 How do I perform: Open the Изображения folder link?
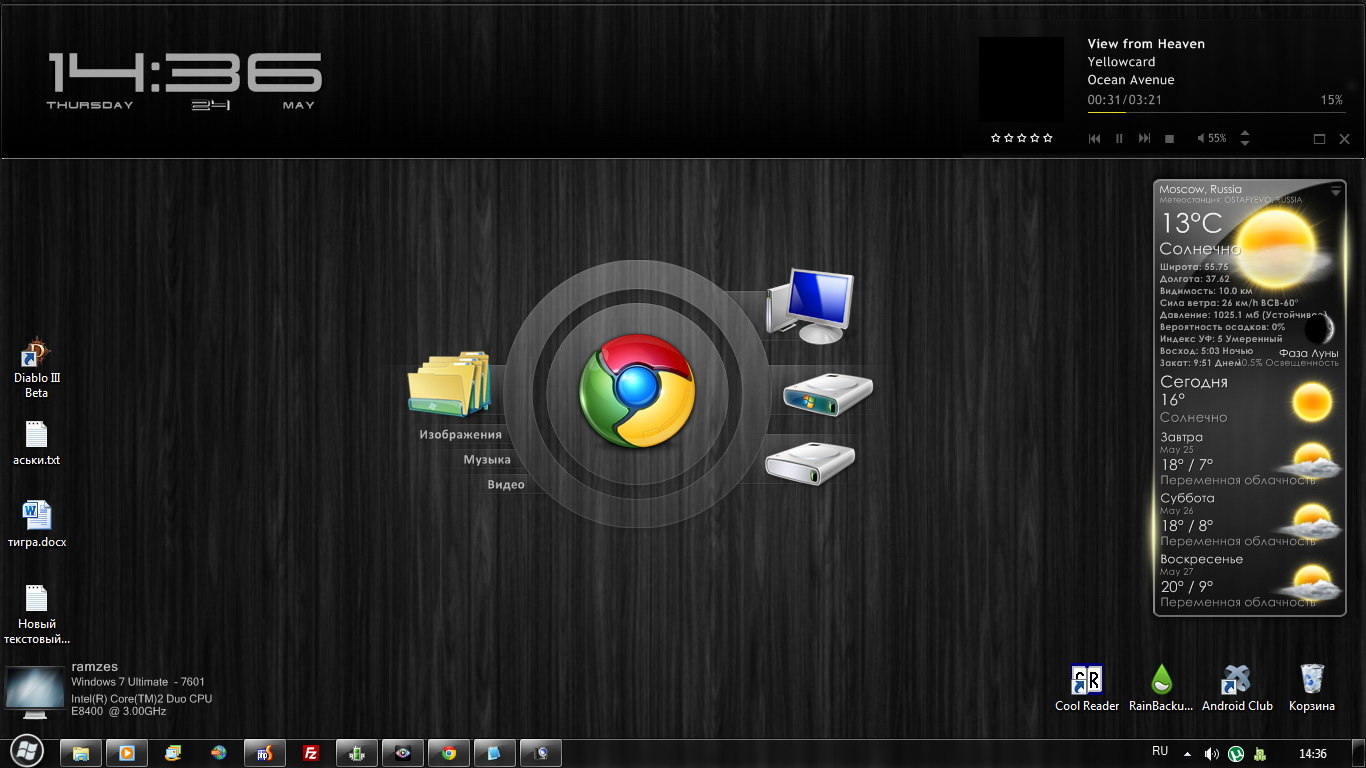click(460, 435)
